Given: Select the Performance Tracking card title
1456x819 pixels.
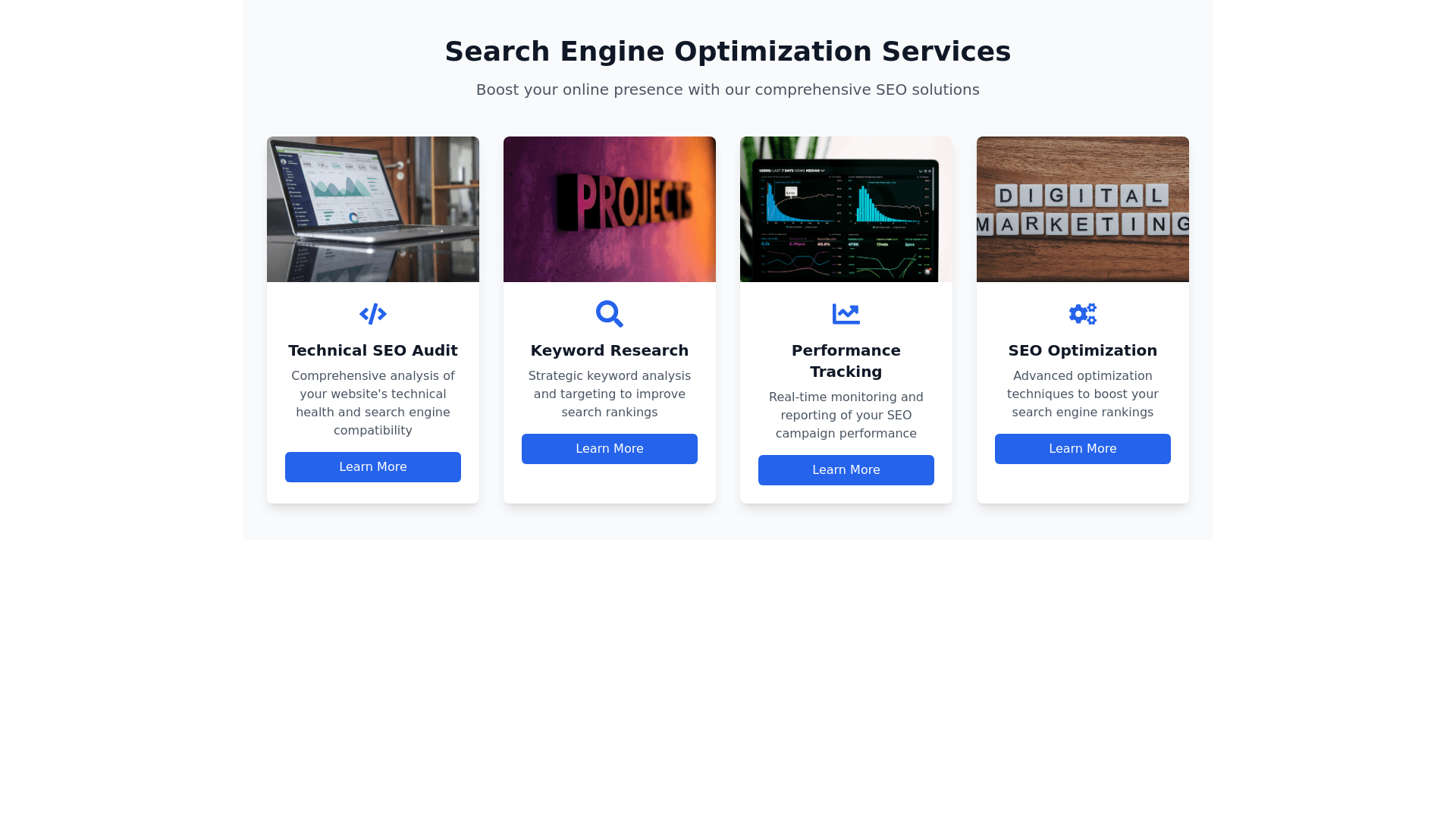Looking at the screenshot, I should pos(846,361).
